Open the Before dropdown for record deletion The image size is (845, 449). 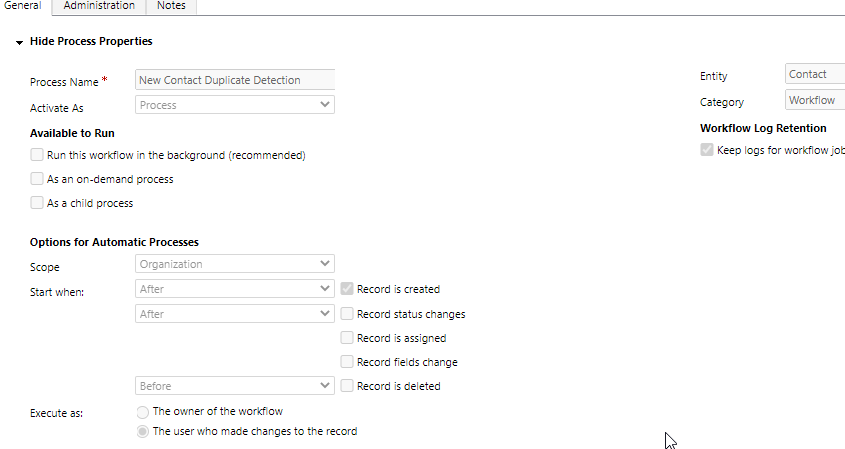click(x=234, y=385)
